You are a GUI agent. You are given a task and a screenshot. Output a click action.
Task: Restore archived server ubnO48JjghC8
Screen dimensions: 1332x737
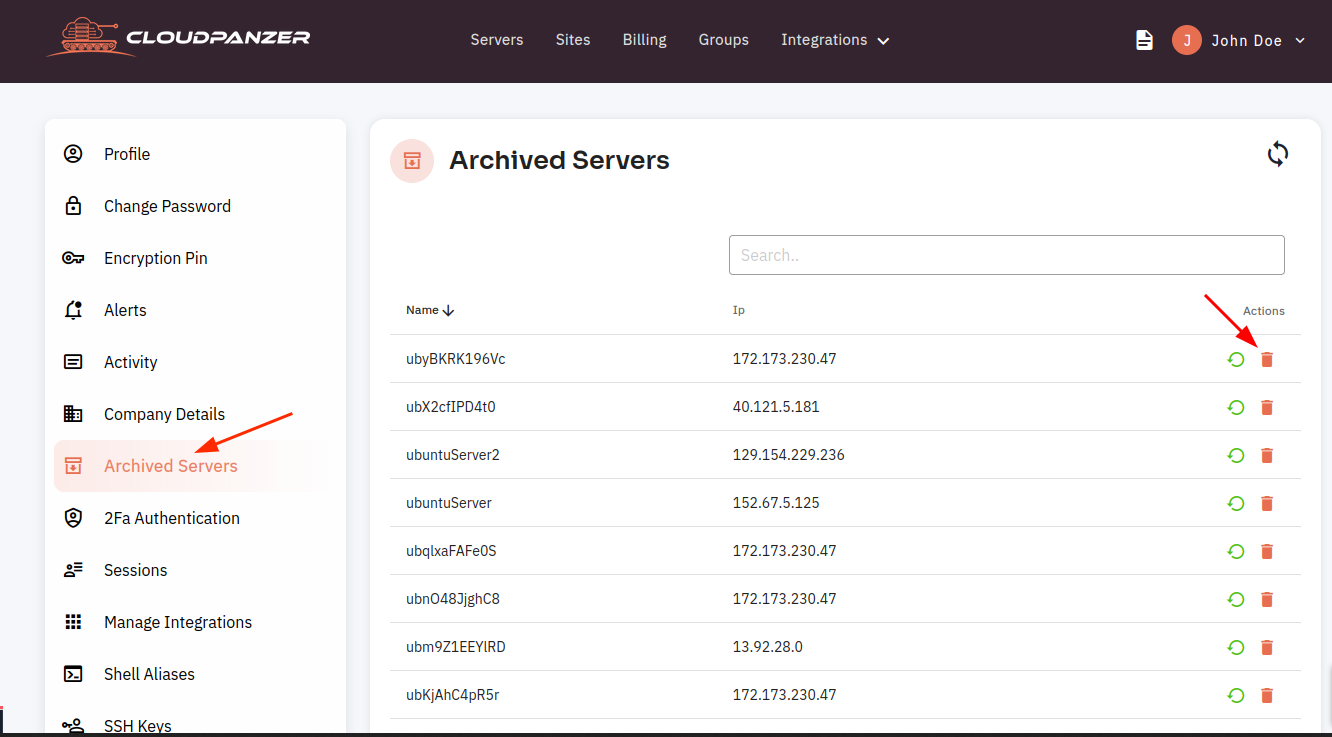click(1236, 599)
